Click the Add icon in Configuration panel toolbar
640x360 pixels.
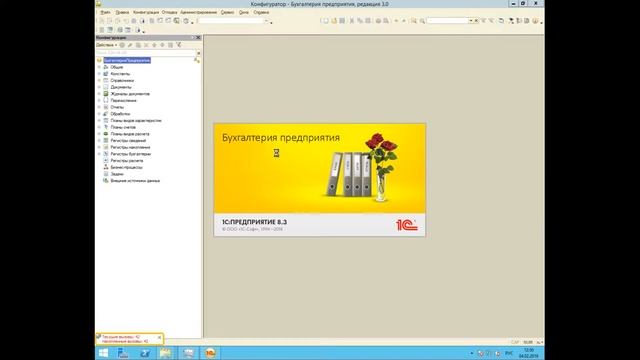tap(122, 45)
